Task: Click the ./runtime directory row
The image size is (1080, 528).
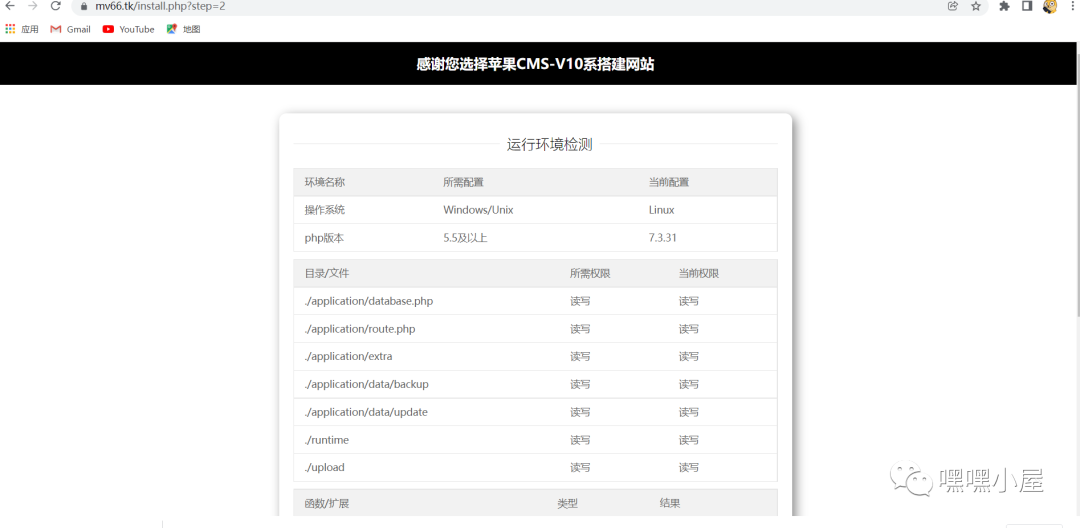Action: point(535,440)
